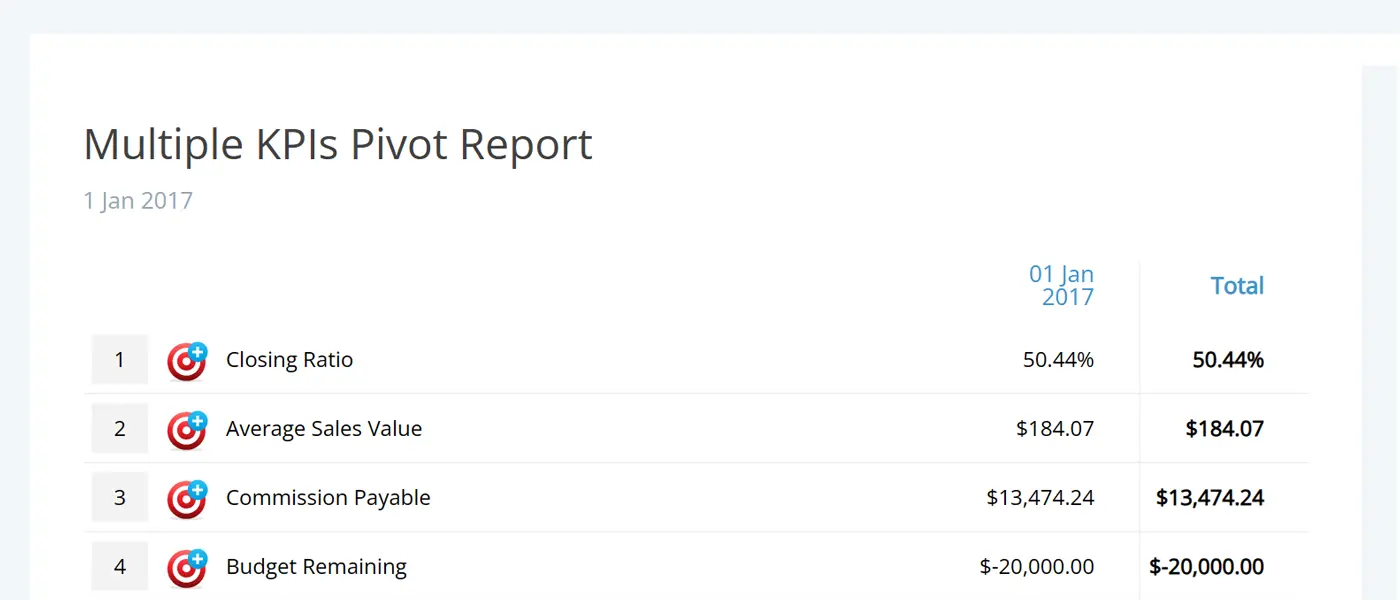Open the Average Sales Value KPI

tap(323, 428)
